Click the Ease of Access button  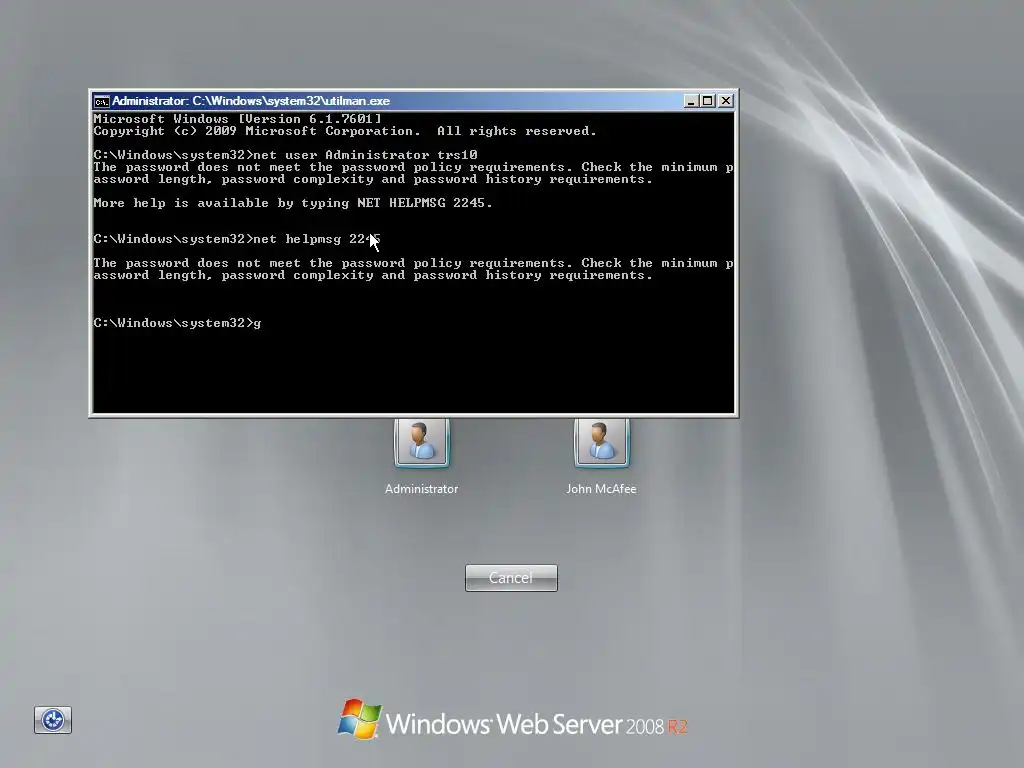[x=53, y=720]
